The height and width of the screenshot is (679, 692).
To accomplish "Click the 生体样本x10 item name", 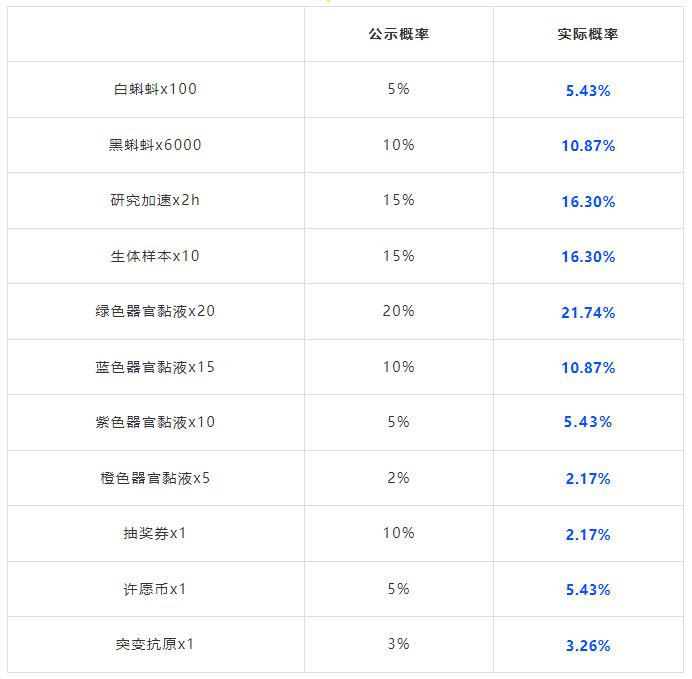I will coord(155,256).
